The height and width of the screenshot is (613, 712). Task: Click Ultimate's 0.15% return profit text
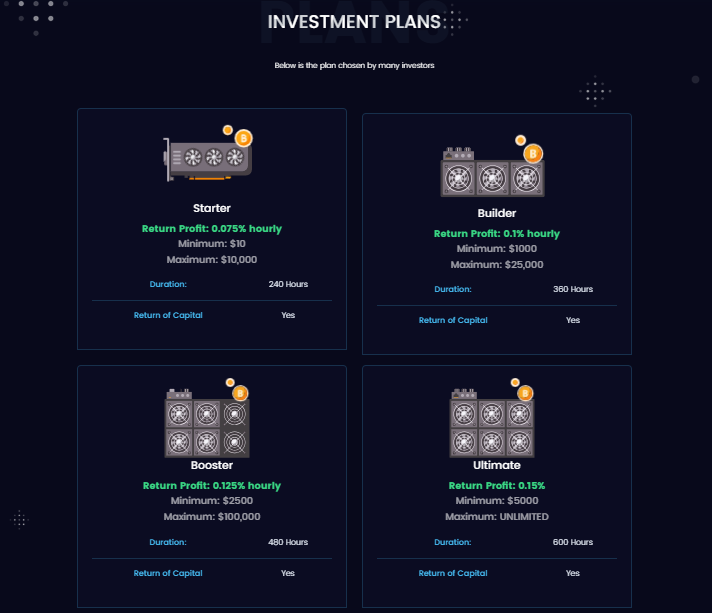point(497,485)
